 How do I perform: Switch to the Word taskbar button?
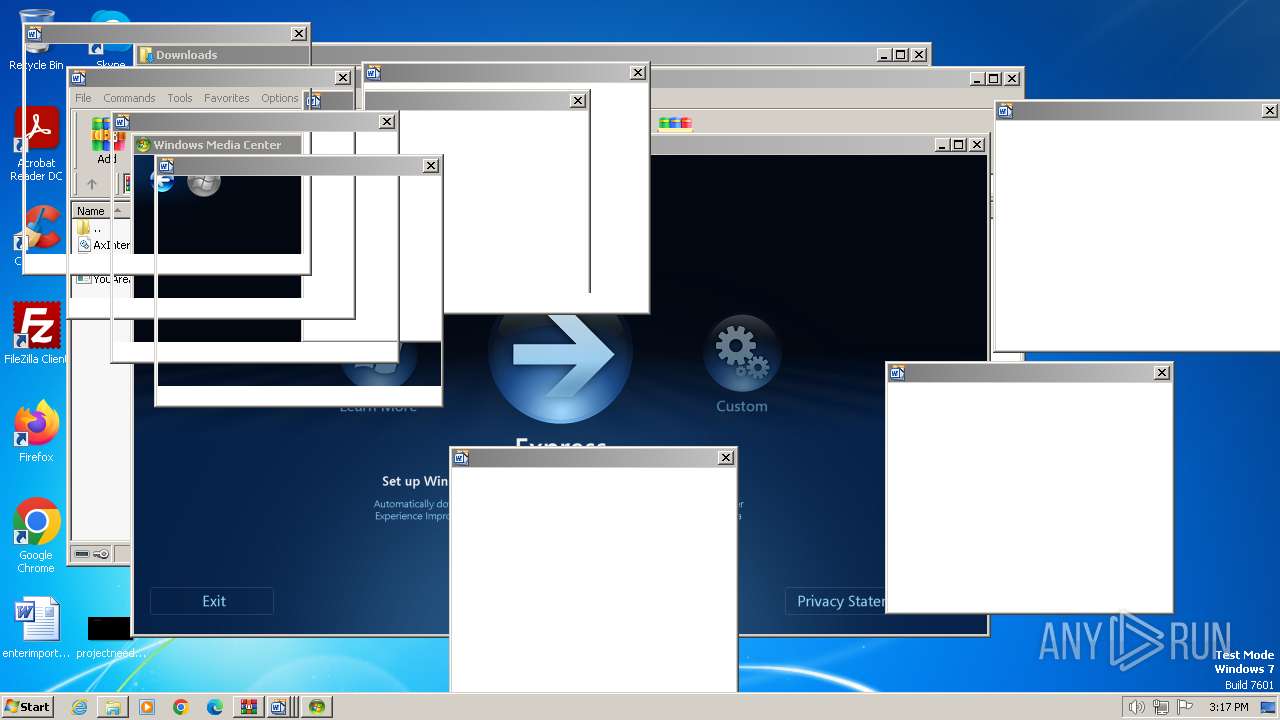[x=281, y=707]
